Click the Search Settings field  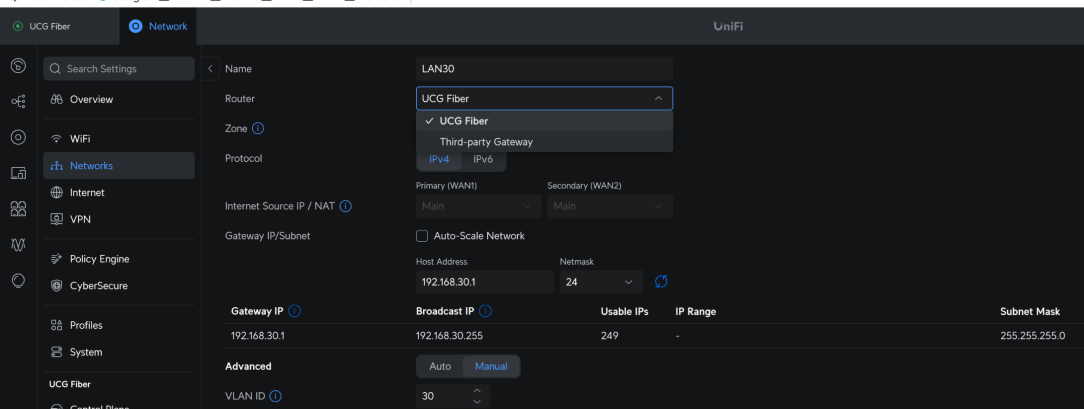[119, 69]
